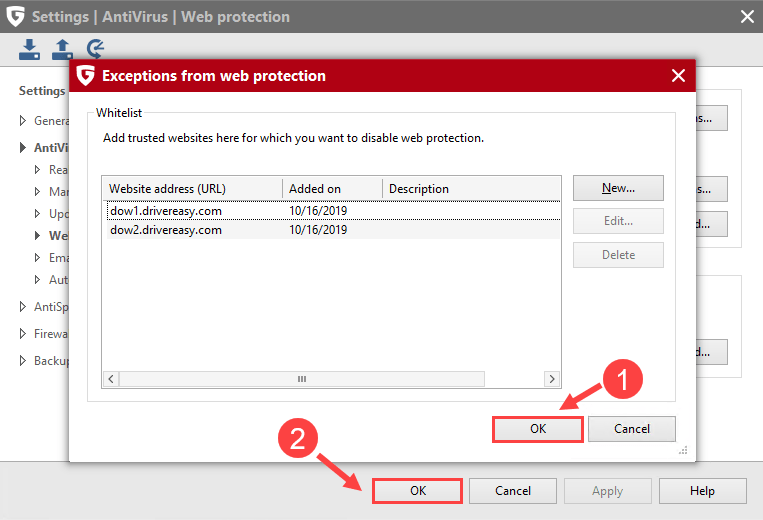Viewport: 763px width, 520px height.
Task: Close the Exceptions from web protection dialog
Action: 678,76
